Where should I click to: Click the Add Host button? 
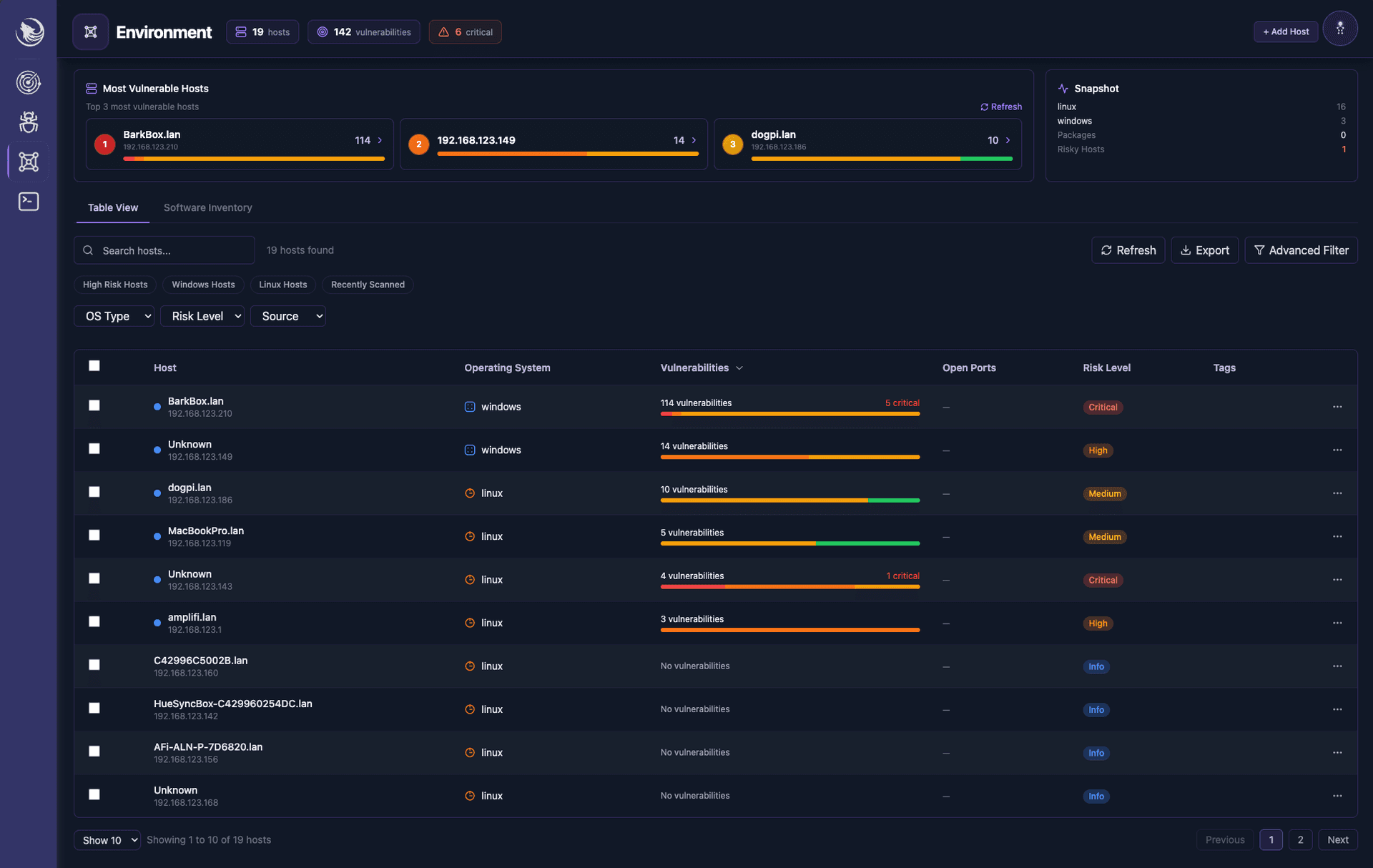[x=1286, y=31]
